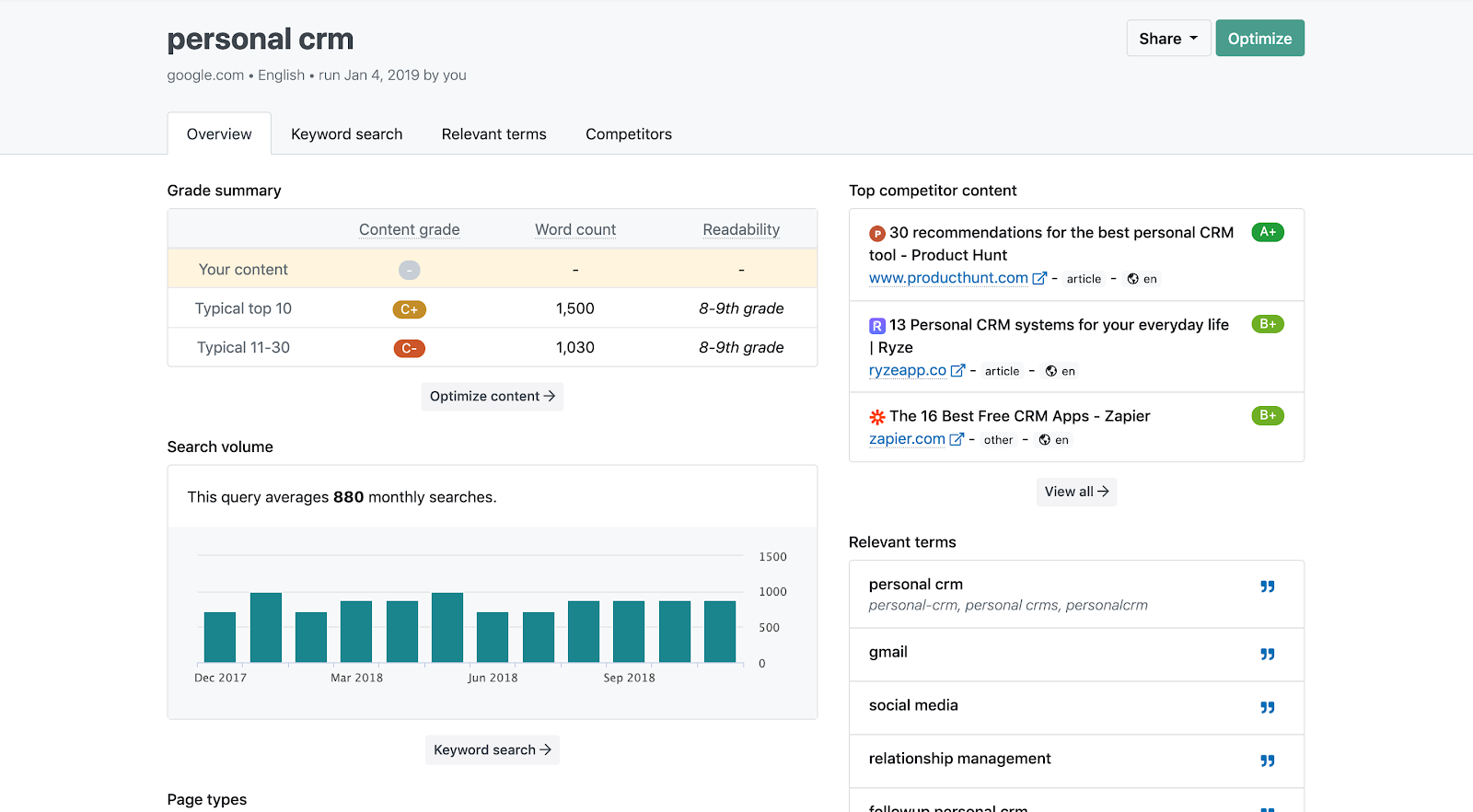The image size is (1473, 812).
Task: Click the quote icon for personal crm term
Action: click(x=1268, y=586)
